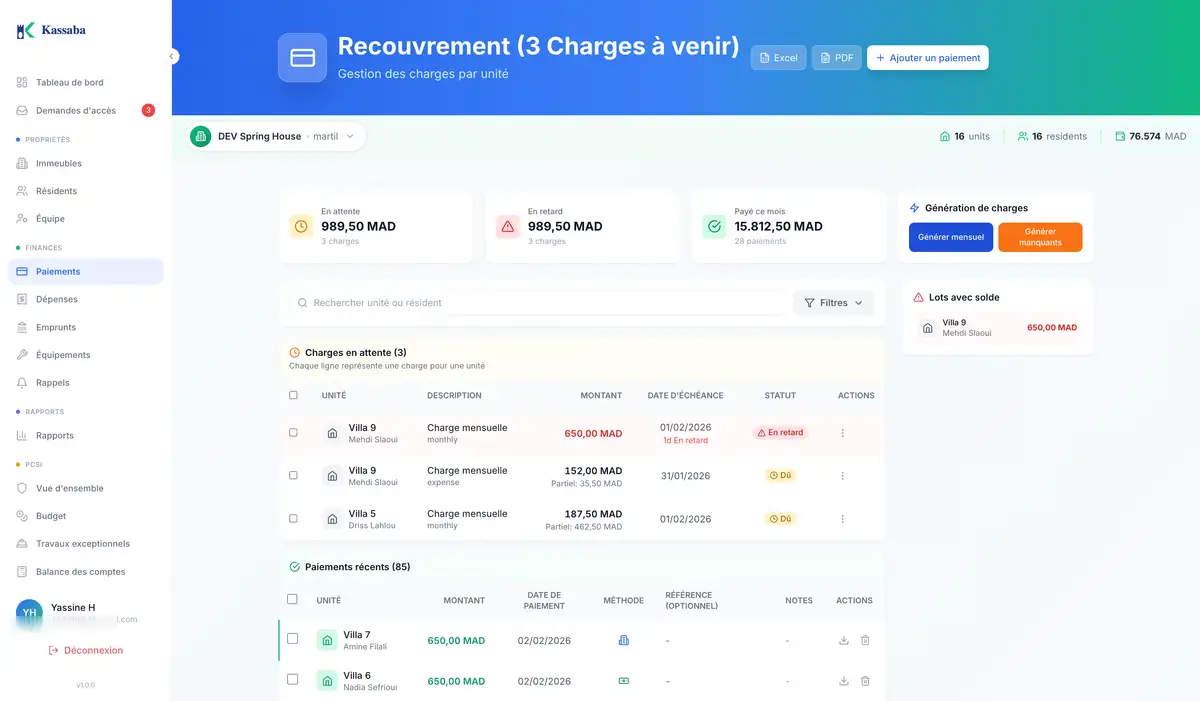Focus the Rechercher unité ou résident field
Viewport: 1200px width, 701px height.
(x=538, y=303)
